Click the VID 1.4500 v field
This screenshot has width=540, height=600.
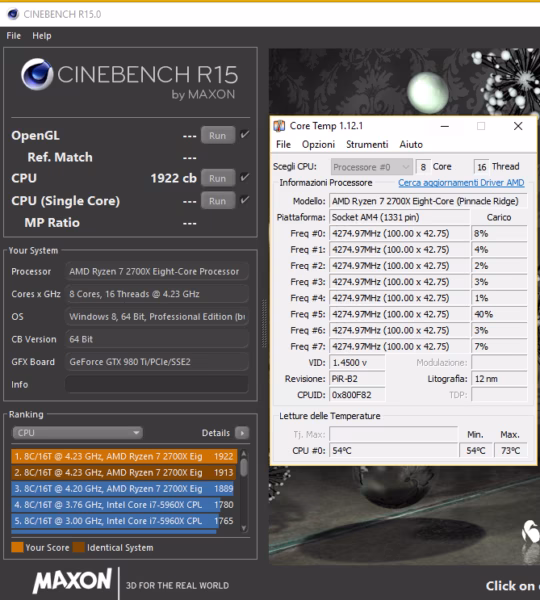pos(357,362)
